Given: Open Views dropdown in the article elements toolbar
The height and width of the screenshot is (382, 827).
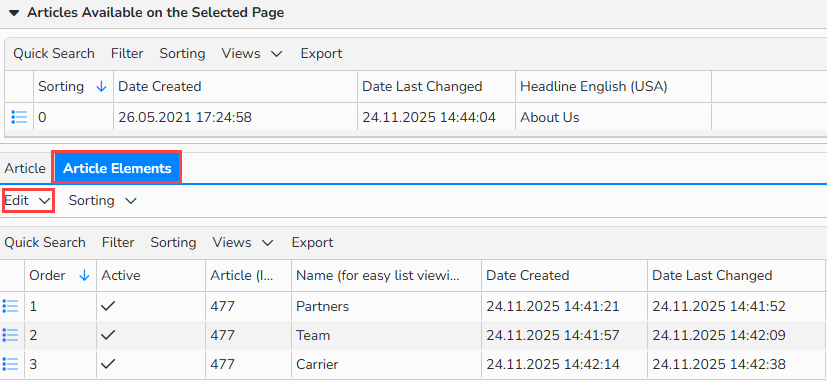Looking at the screenshot, I should coord(243,243).
